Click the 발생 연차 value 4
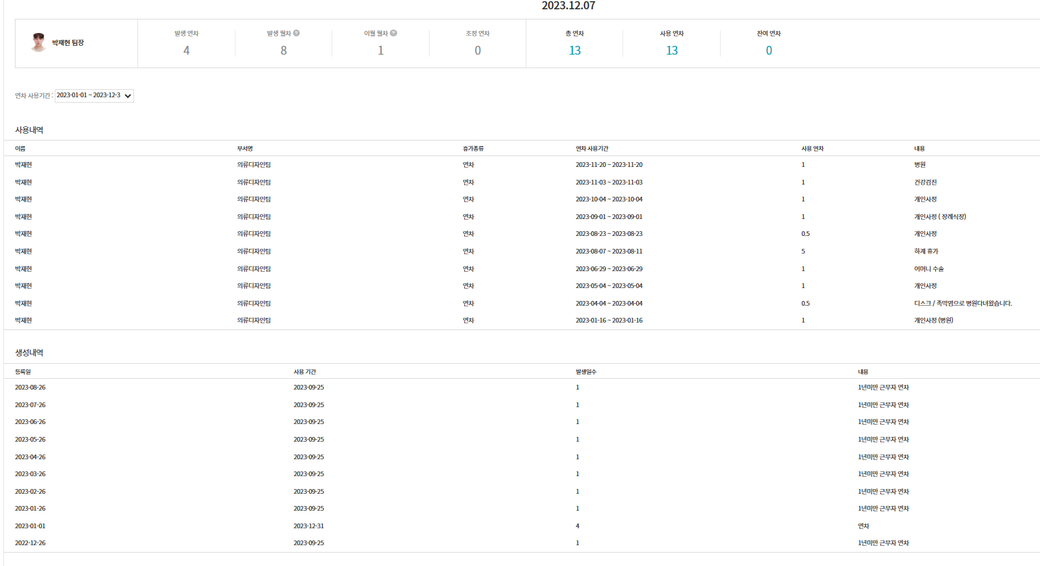This screenshot has width=1040, height=566. click(x=186, y=50)
